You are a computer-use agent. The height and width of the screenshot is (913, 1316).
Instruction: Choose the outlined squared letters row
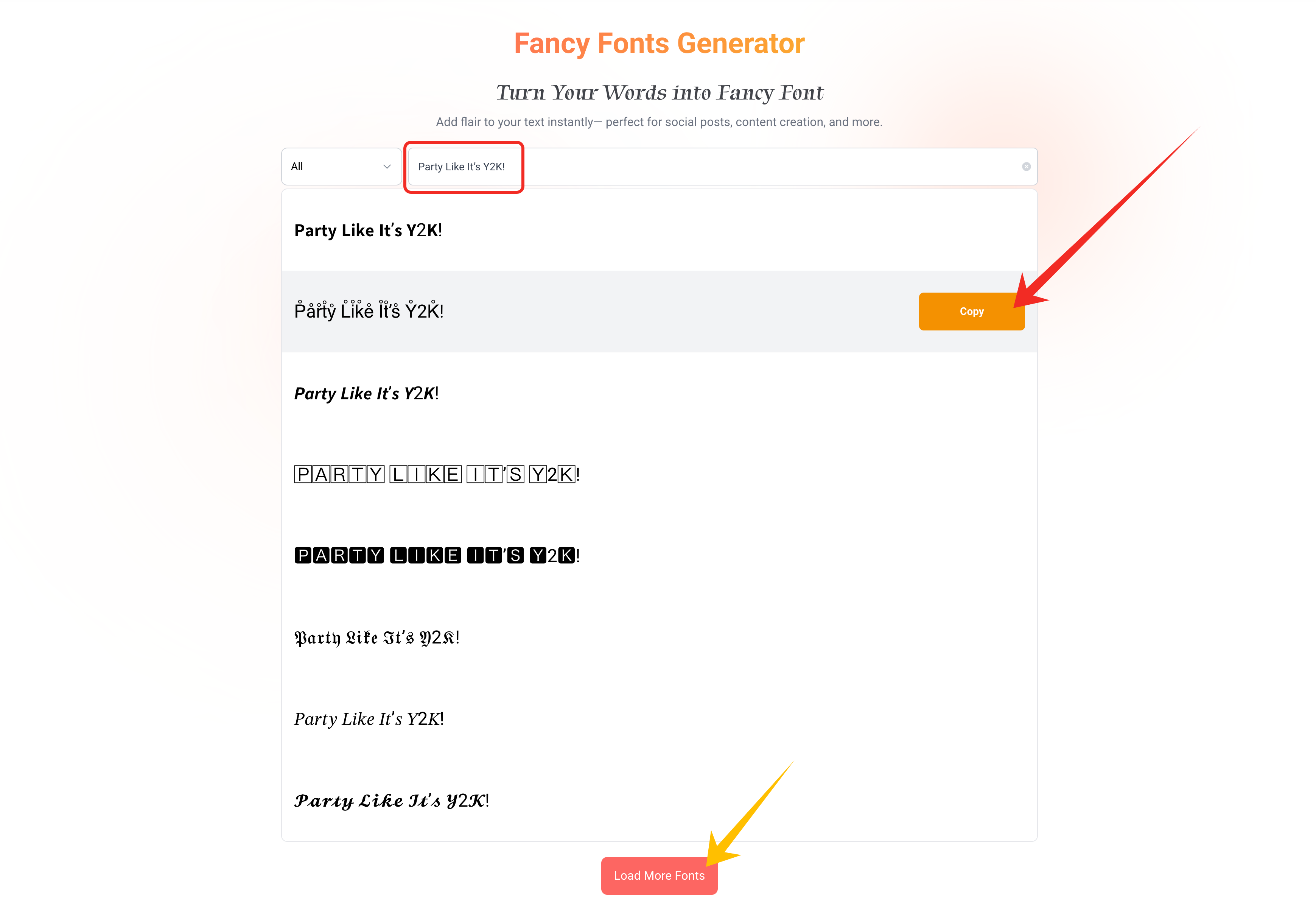point(659,474)
